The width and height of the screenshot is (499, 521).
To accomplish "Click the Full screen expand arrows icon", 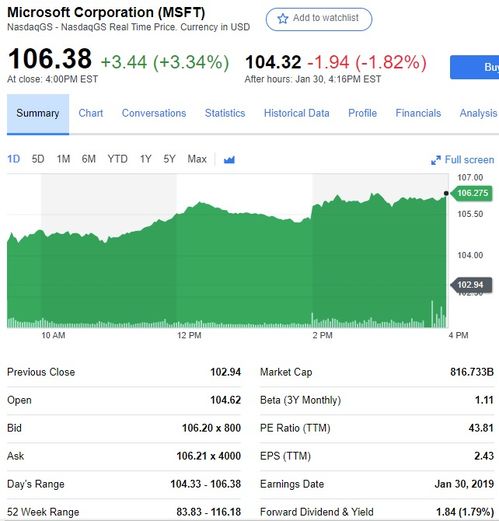I will pos(436,160).
